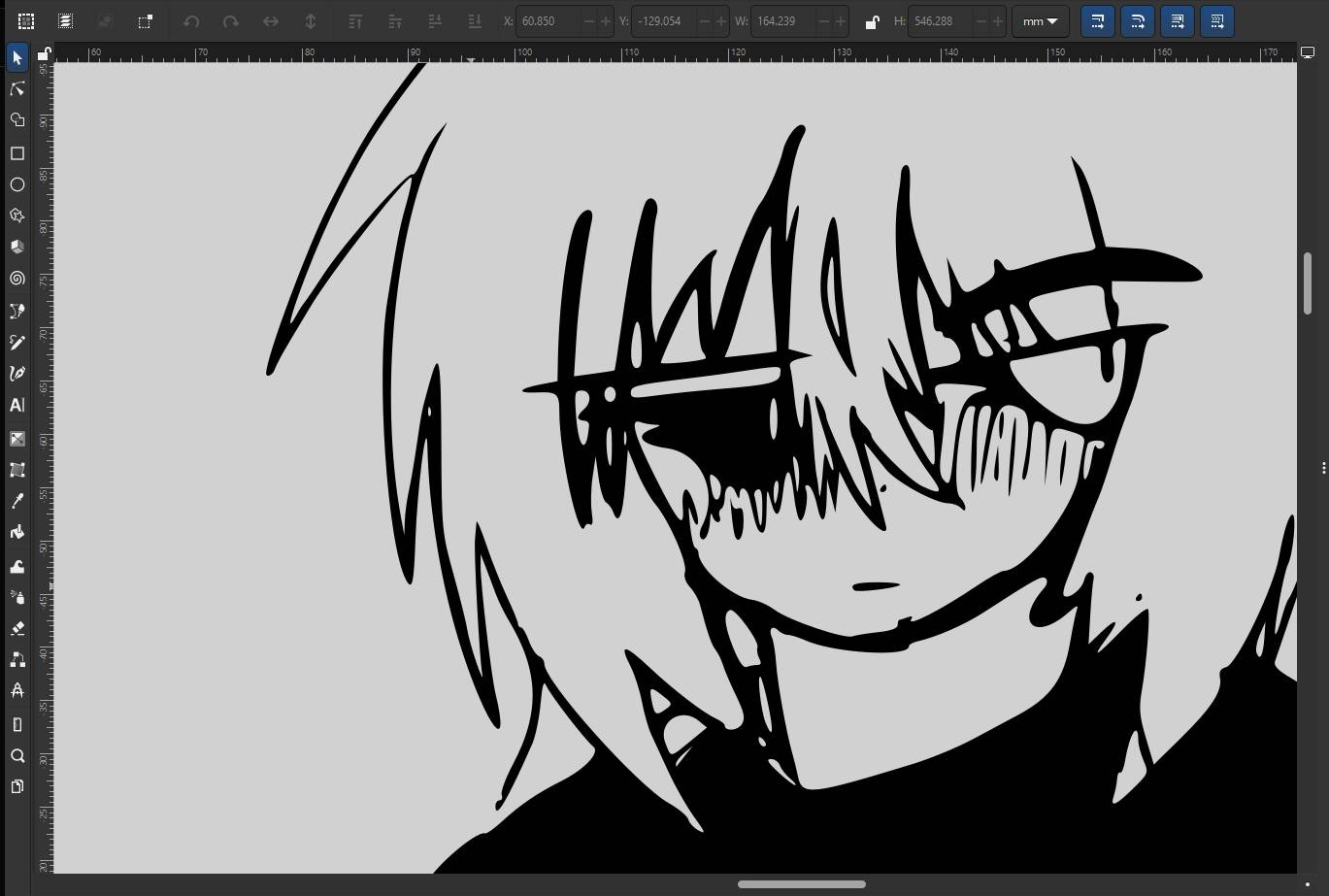1329x896 pixels.
Task: Click the vertical canvas scrollbar thumb
Action: (x=1308, y=283)
